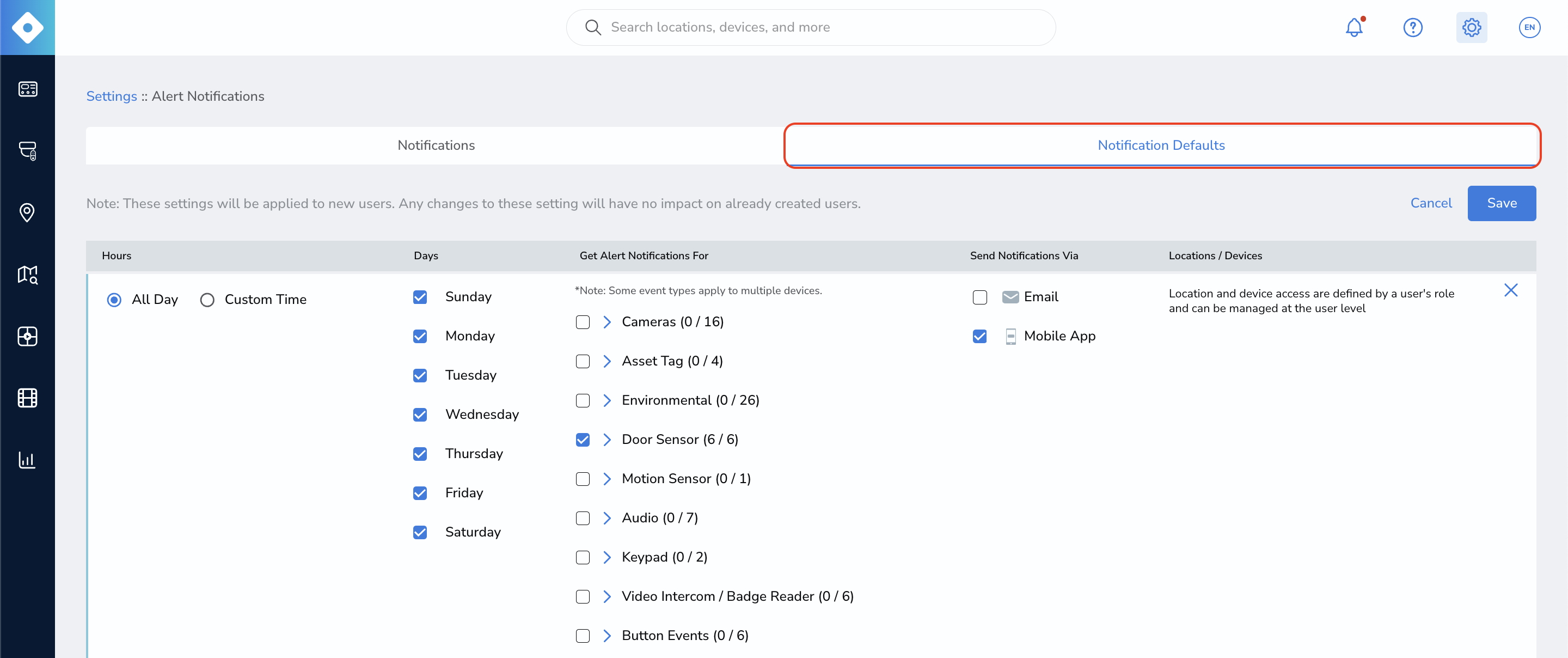Check the Keypad checkbox
Image resolution: width=1568 pixels, height=658 pixels.
click(583, 557)
